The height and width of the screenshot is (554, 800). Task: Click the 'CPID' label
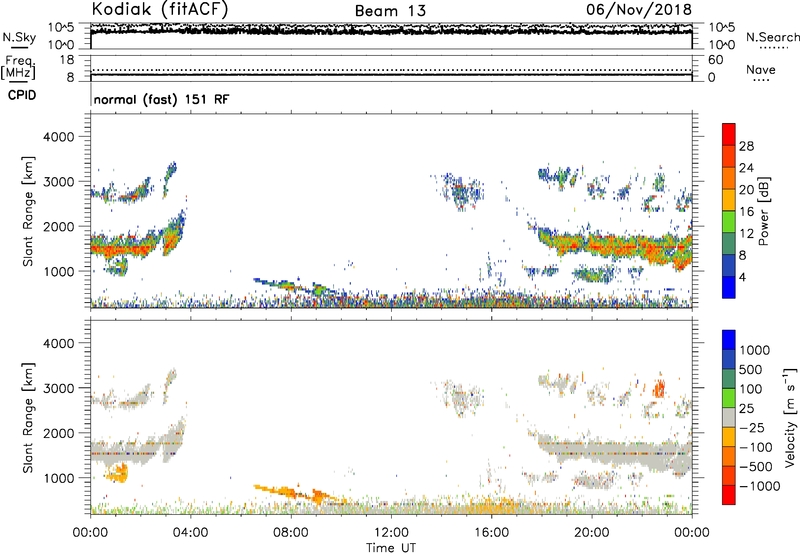(x=22, y=95)
